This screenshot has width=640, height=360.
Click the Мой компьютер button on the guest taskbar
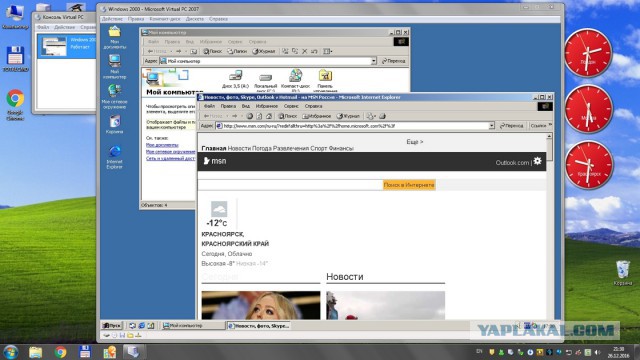193,326
